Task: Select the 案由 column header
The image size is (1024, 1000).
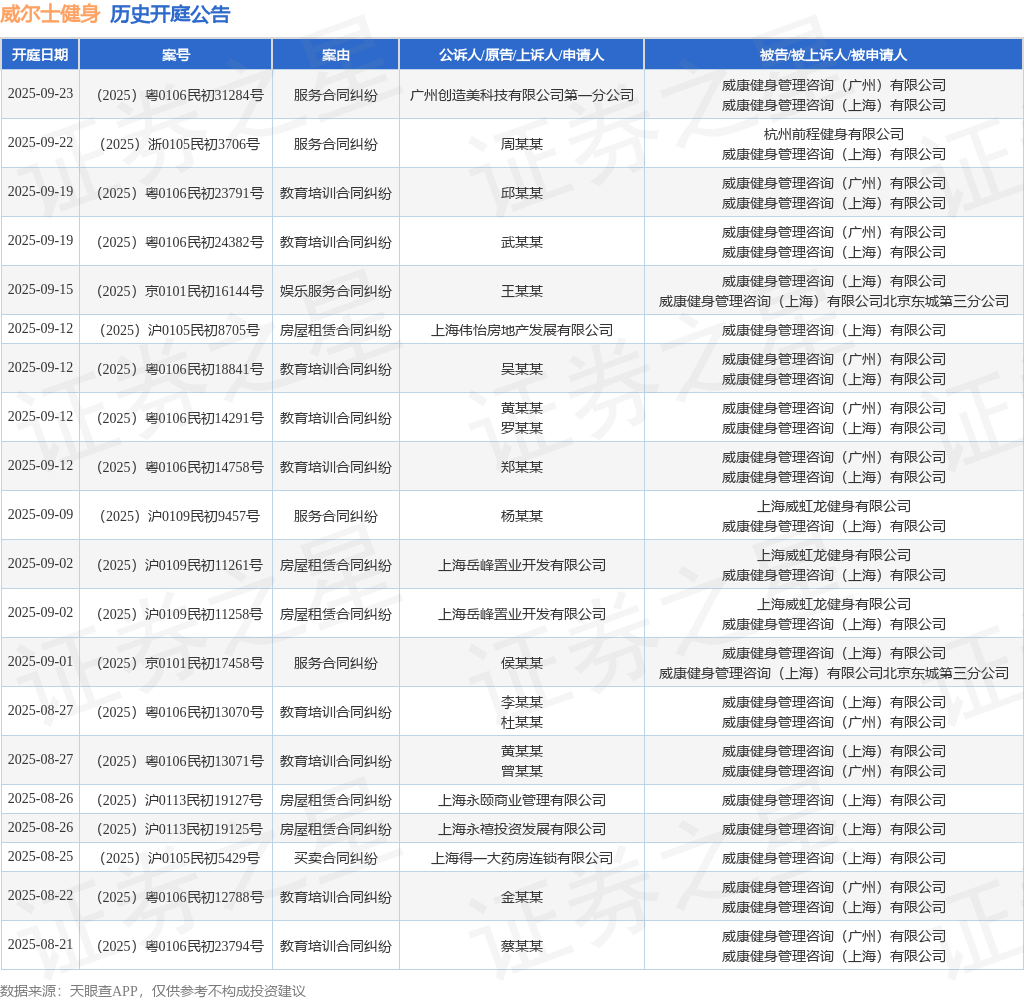Action: (336, 55)
